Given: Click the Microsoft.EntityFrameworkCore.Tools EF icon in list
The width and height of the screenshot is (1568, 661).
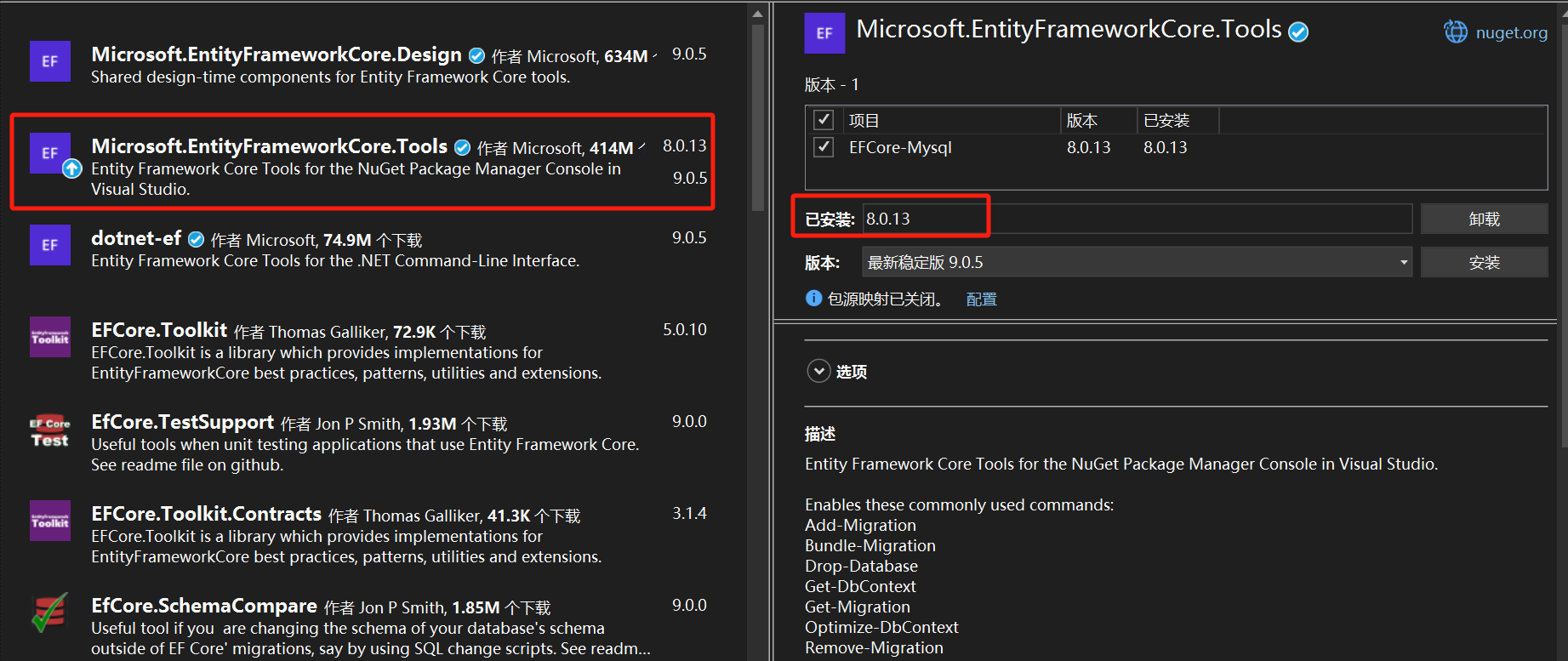Looking at the screenshot, I should [50, 153].
